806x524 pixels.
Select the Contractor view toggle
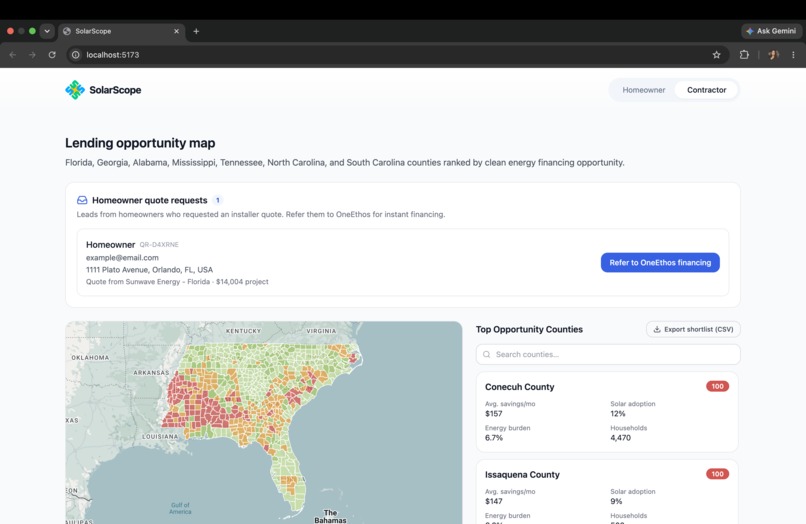pyautogui.click(x=706, y=90)
